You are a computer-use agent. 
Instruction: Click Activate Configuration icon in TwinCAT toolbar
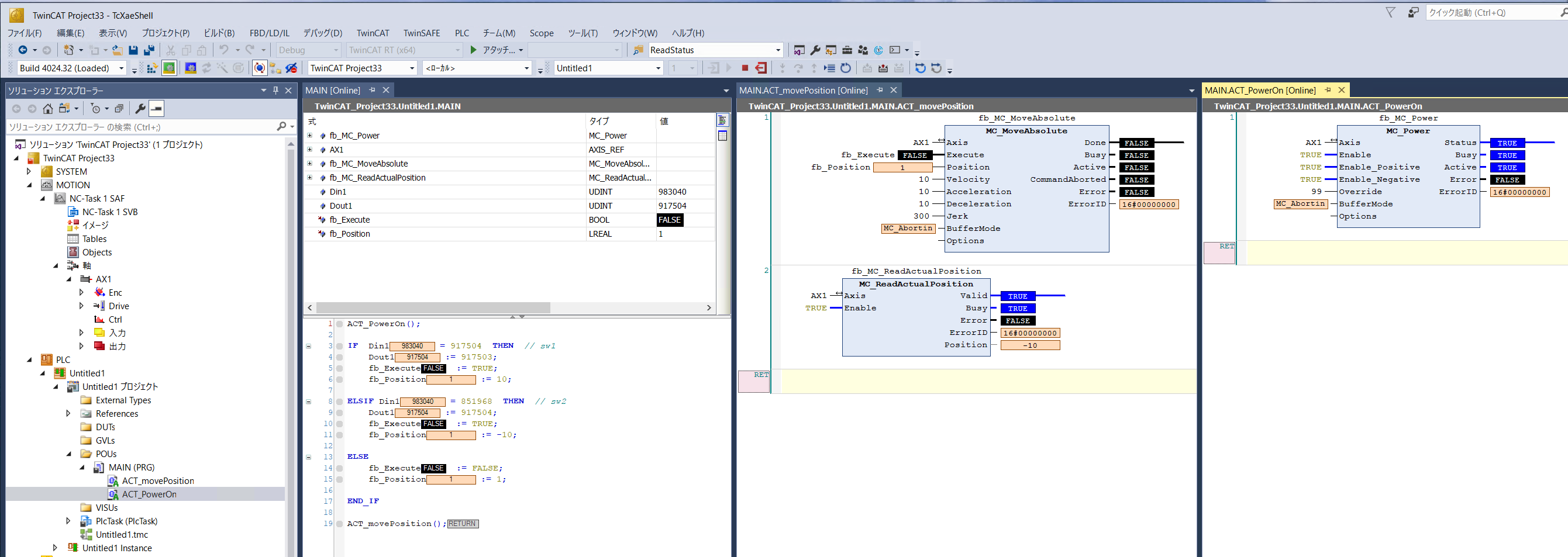[152, 68]
